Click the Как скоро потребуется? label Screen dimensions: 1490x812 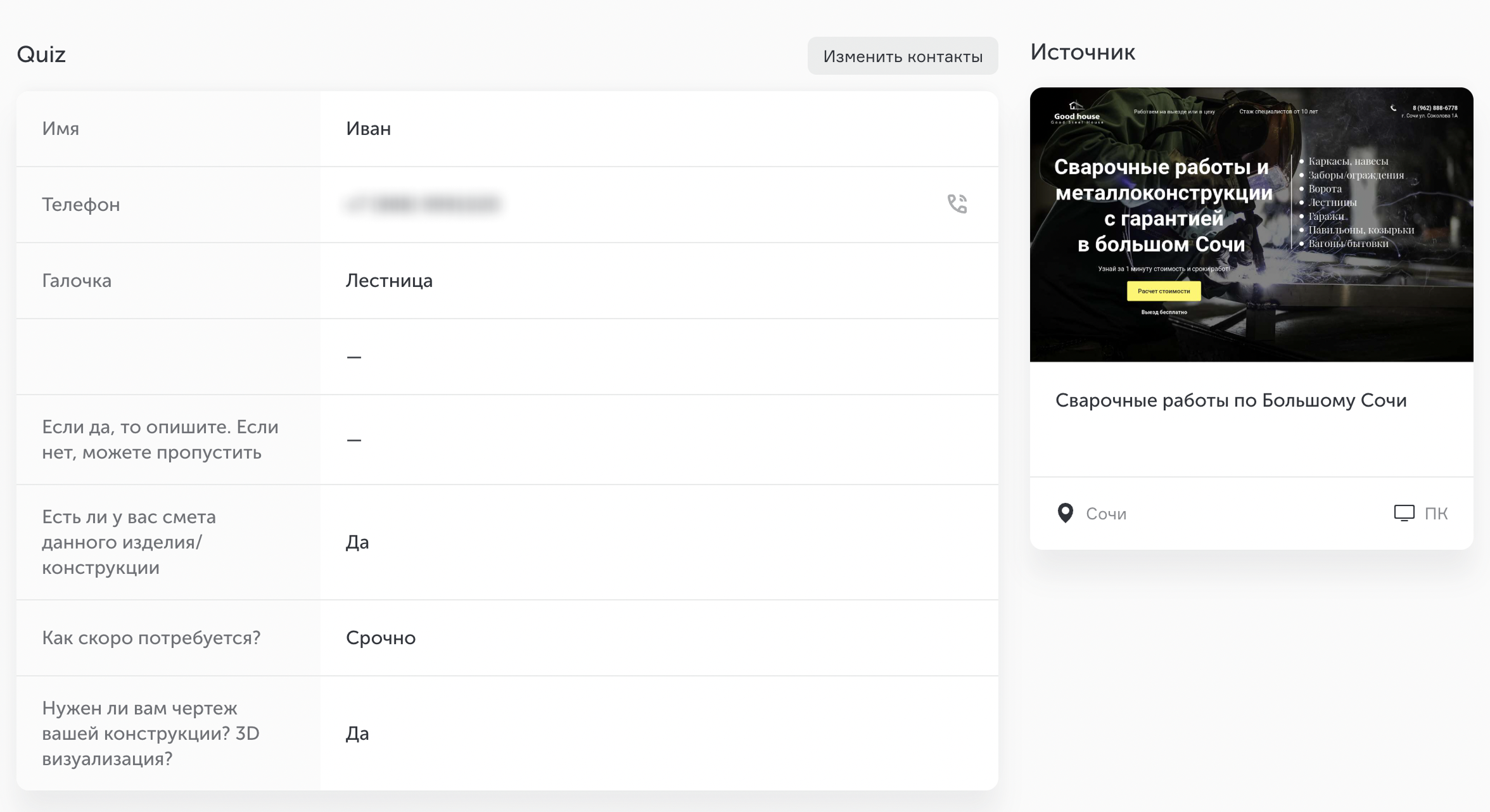pos(151,638)
